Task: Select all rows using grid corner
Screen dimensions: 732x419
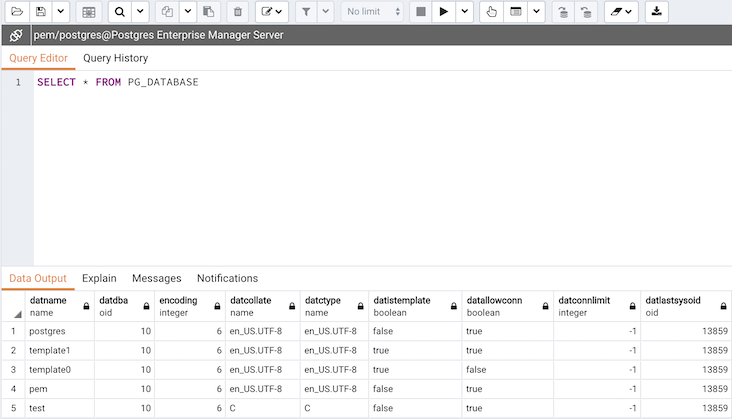Action: pyautogui.click(x=13, y=307)
